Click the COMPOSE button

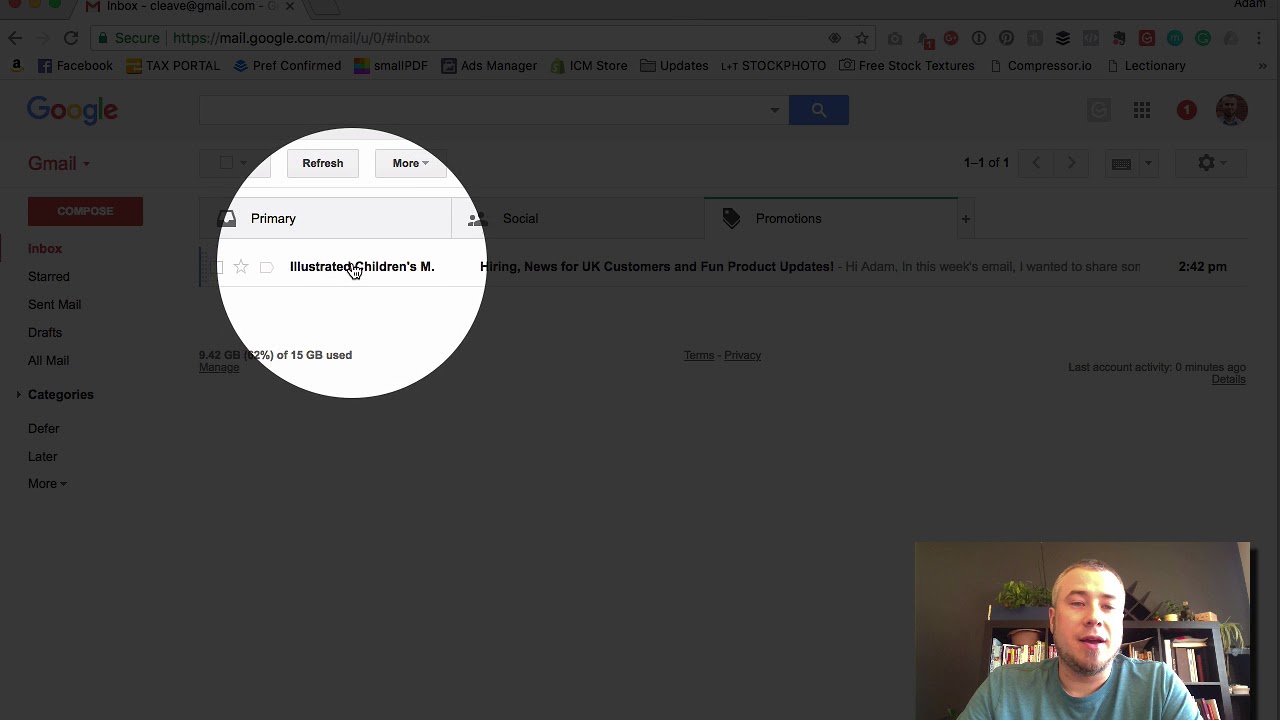[x=85, y=211]
